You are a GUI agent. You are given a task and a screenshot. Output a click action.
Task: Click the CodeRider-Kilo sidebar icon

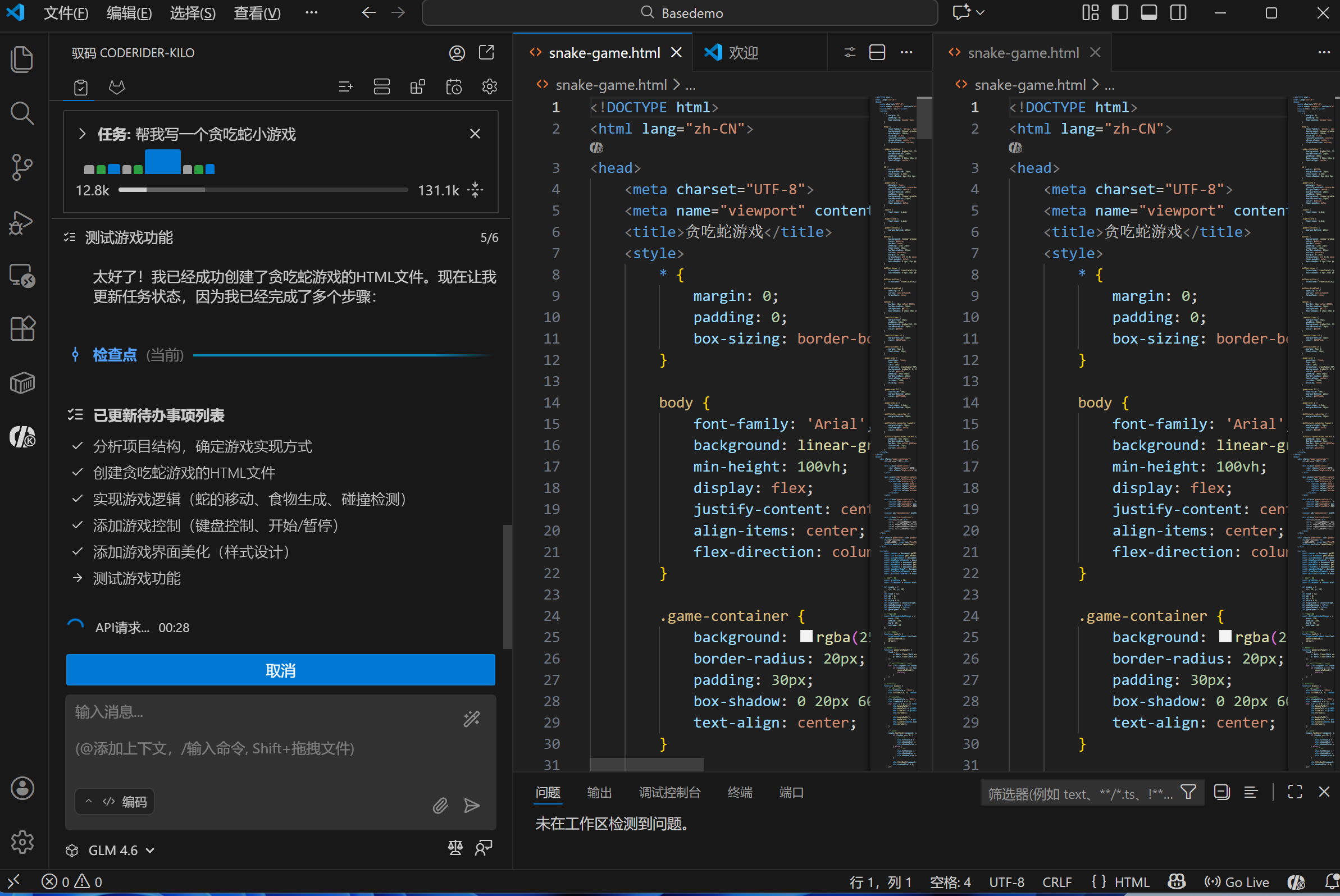[22, 438]
